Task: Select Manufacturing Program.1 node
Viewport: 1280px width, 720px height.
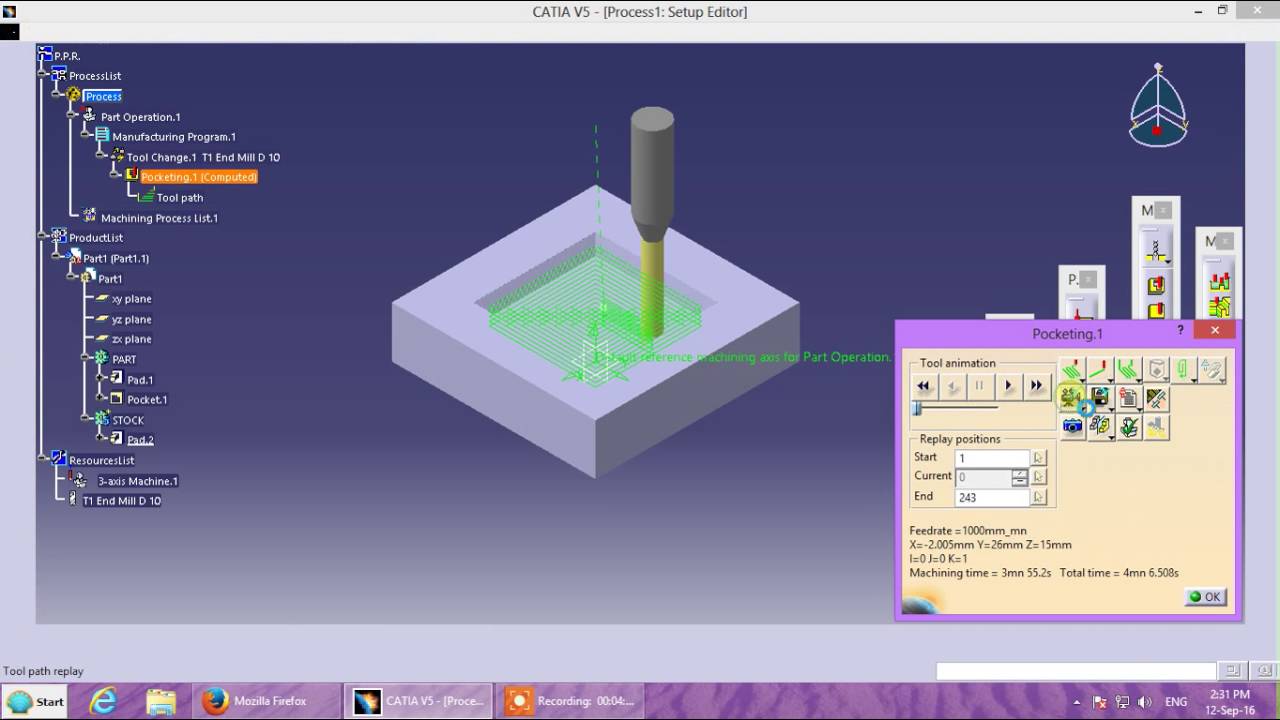Action: pyautogui.click(x=174, y=137)
